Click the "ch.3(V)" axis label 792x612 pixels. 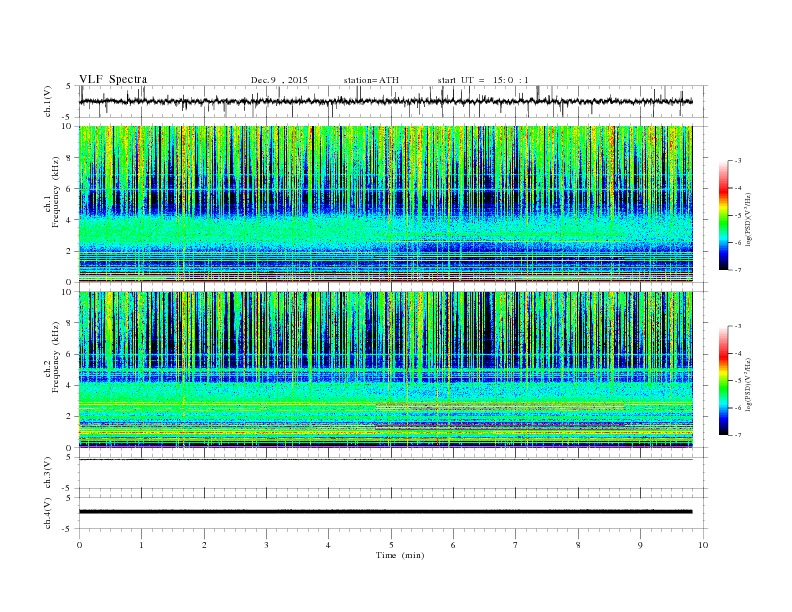pos(48,473)
